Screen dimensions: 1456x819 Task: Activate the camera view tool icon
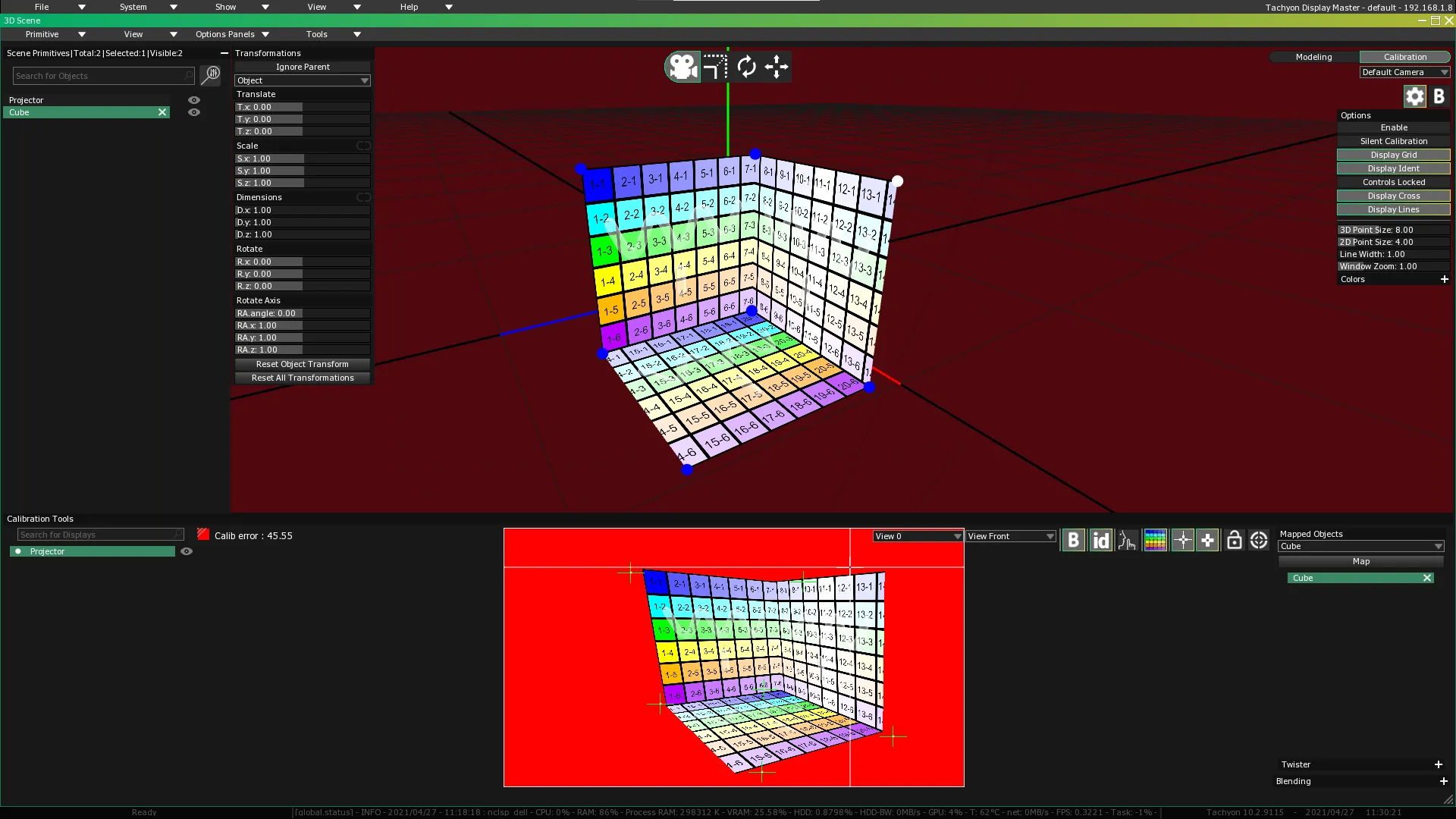682,67
